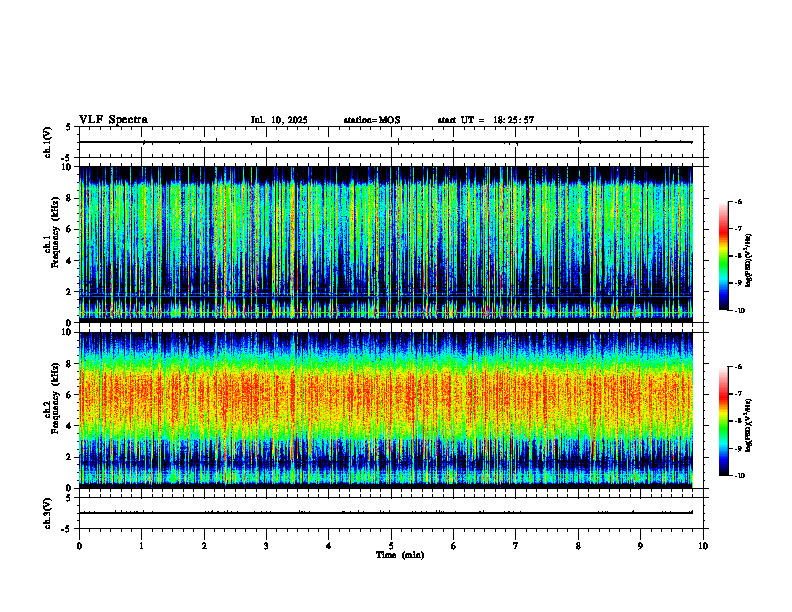Click the "-10" label on the upper colorbar
This screenshot has height=612, width=792.
739,311
